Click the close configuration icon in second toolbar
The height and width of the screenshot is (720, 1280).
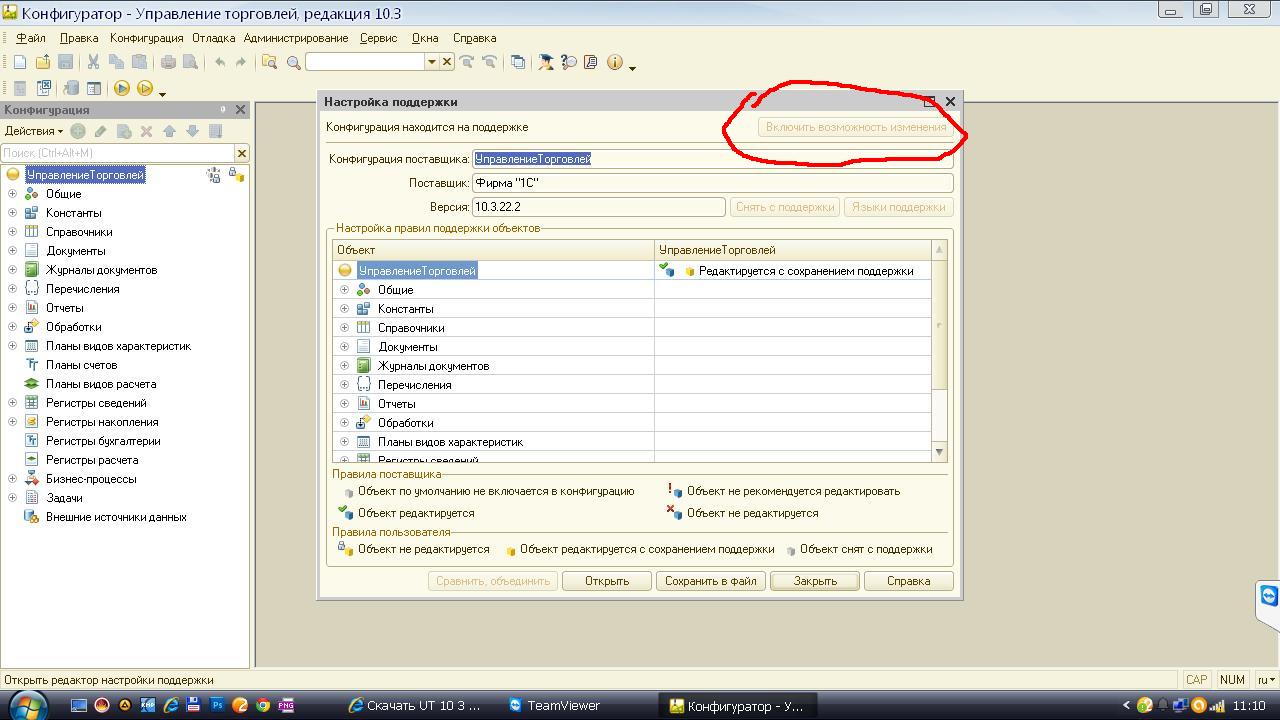click(x=44, y=88)
